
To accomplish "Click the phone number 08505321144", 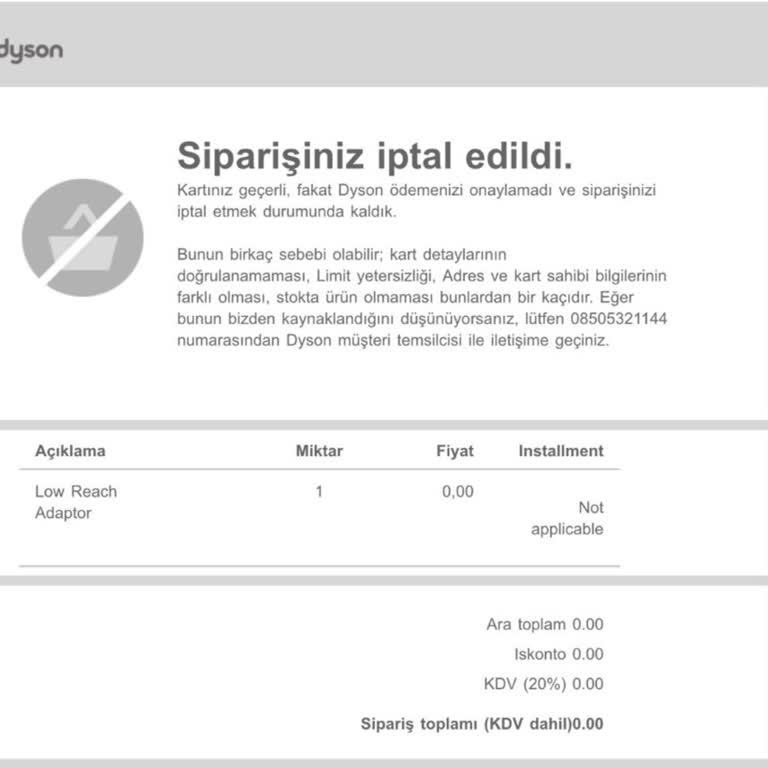I will tap(619, 319).
